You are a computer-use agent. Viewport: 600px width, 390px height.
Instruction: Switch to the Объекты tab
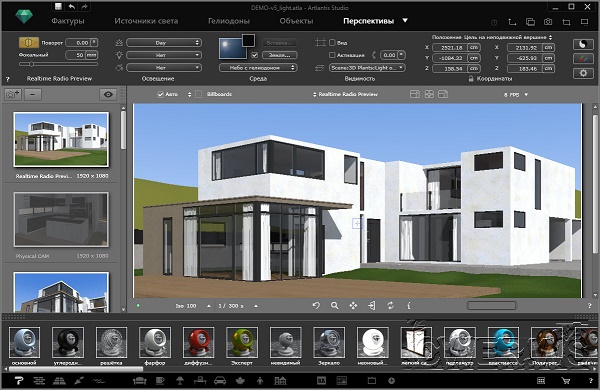[x=296, y=21]
